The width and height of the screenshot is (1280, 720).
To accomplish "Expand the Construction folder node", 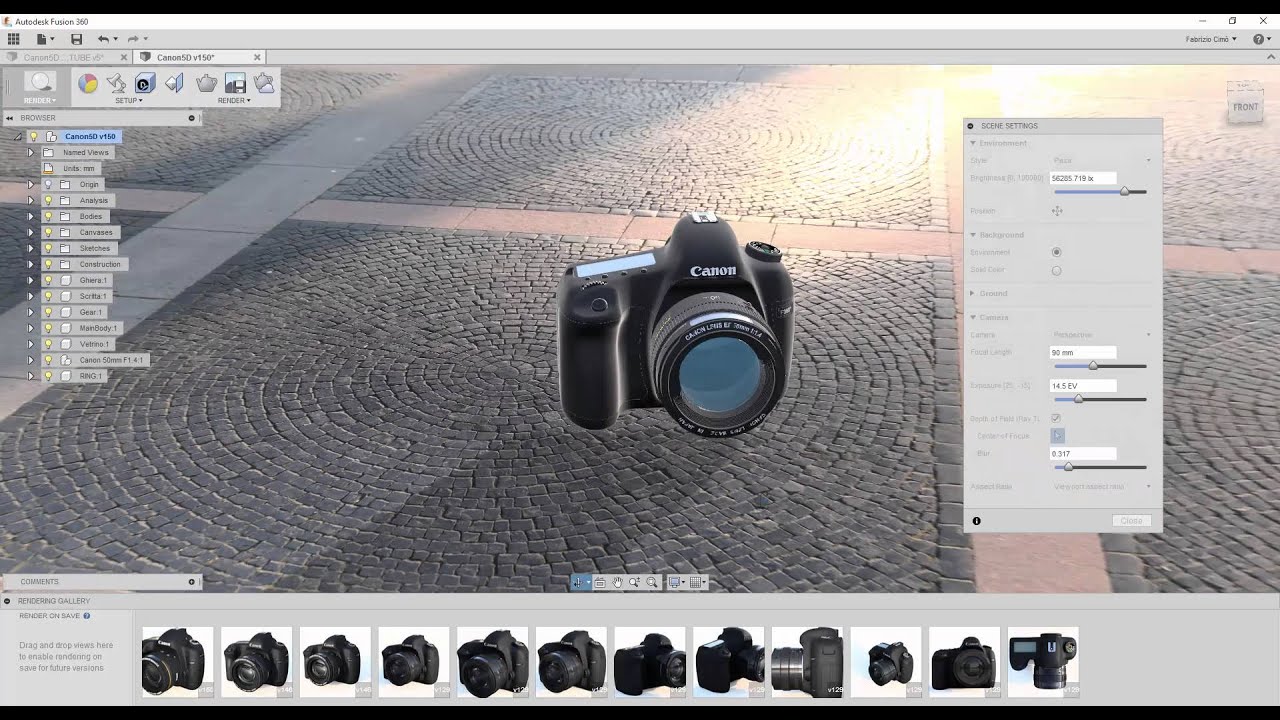I will click(x=30, y=264).
